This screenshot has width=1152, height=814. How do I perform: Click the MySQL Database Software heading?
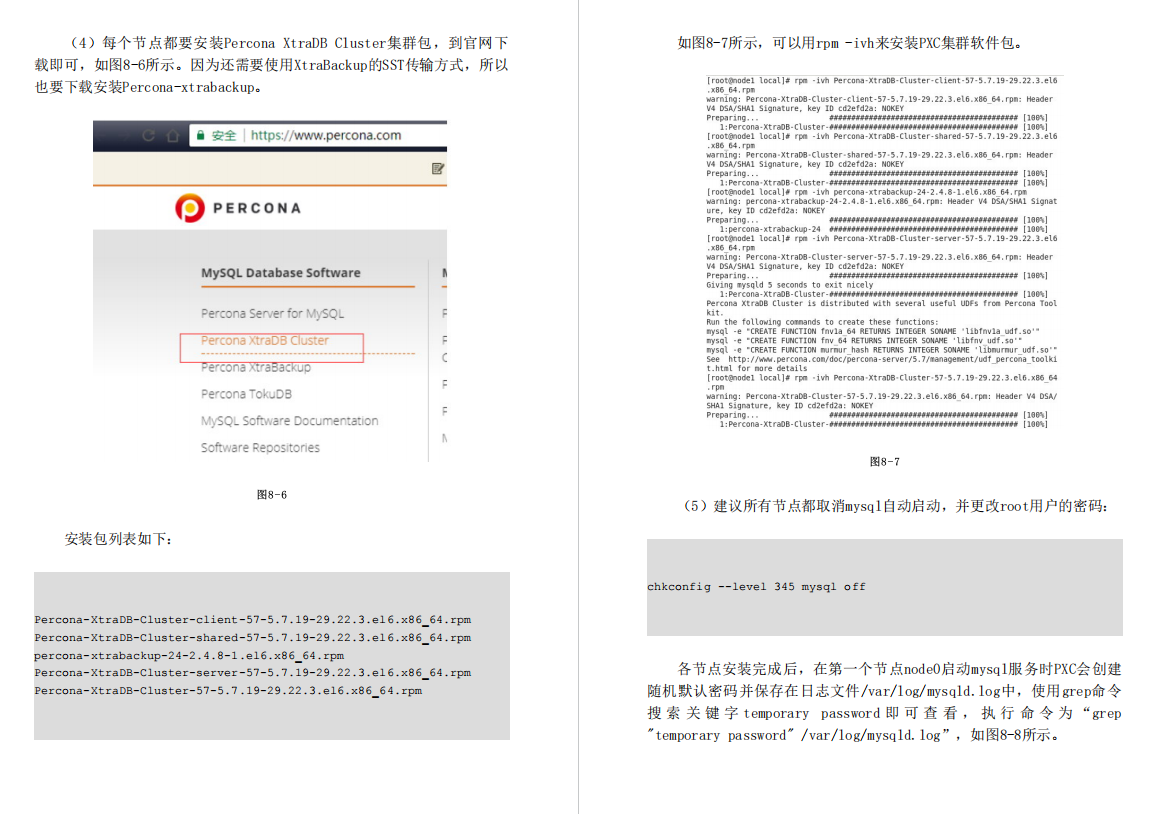pos(281,273)
